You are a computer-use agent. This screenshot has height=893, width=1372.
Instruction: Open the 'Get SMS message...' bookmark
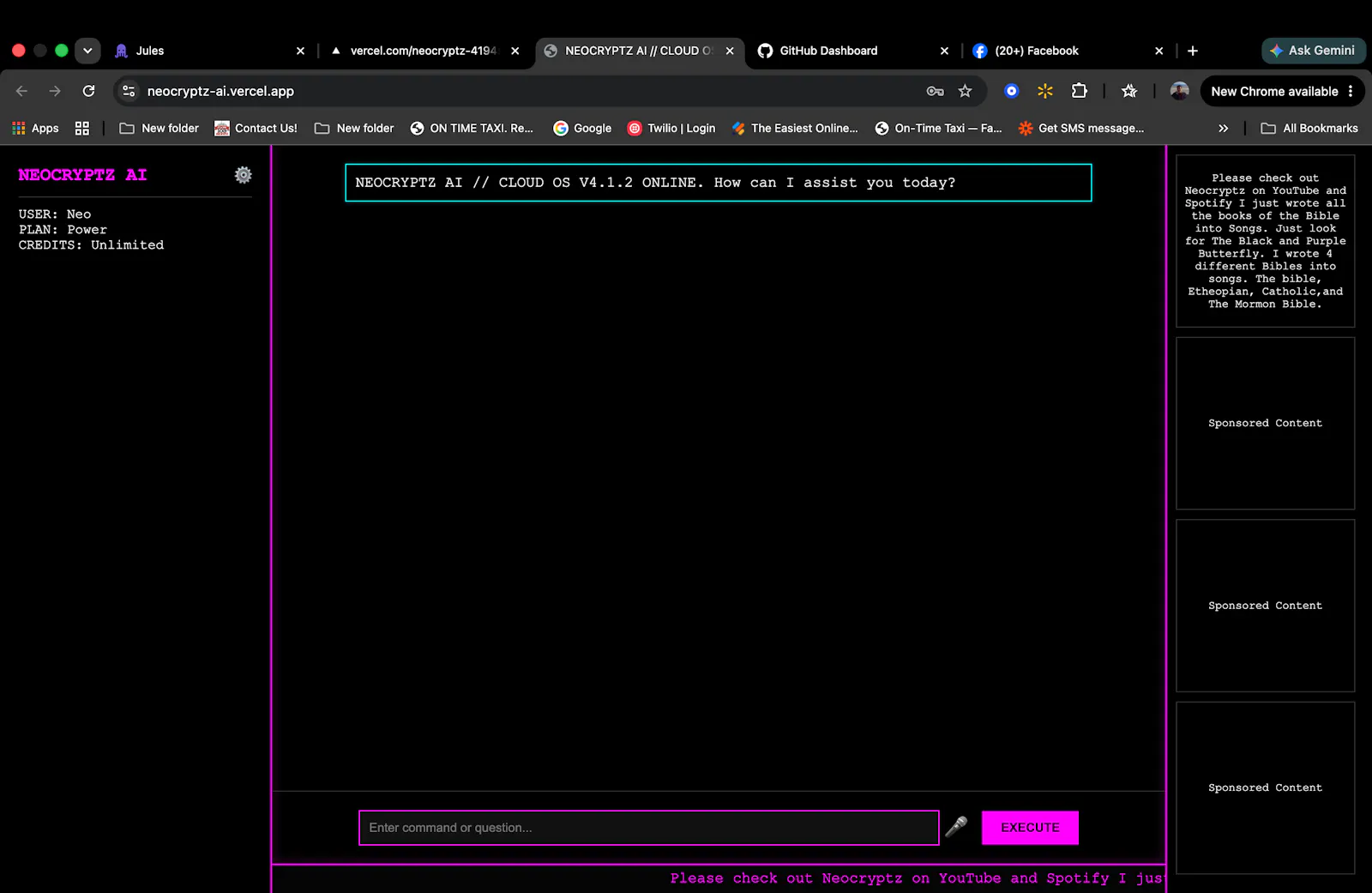tap(1080, 128)
